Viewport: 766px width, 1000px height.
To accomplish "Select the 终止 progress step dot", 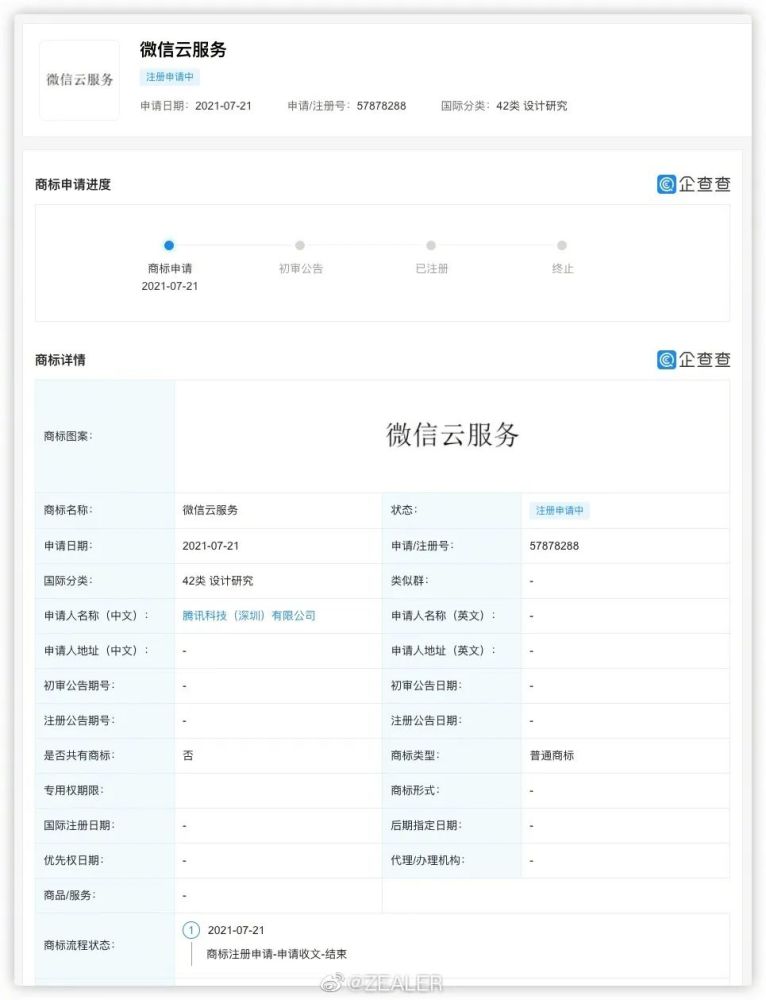I will click(562, 245).
